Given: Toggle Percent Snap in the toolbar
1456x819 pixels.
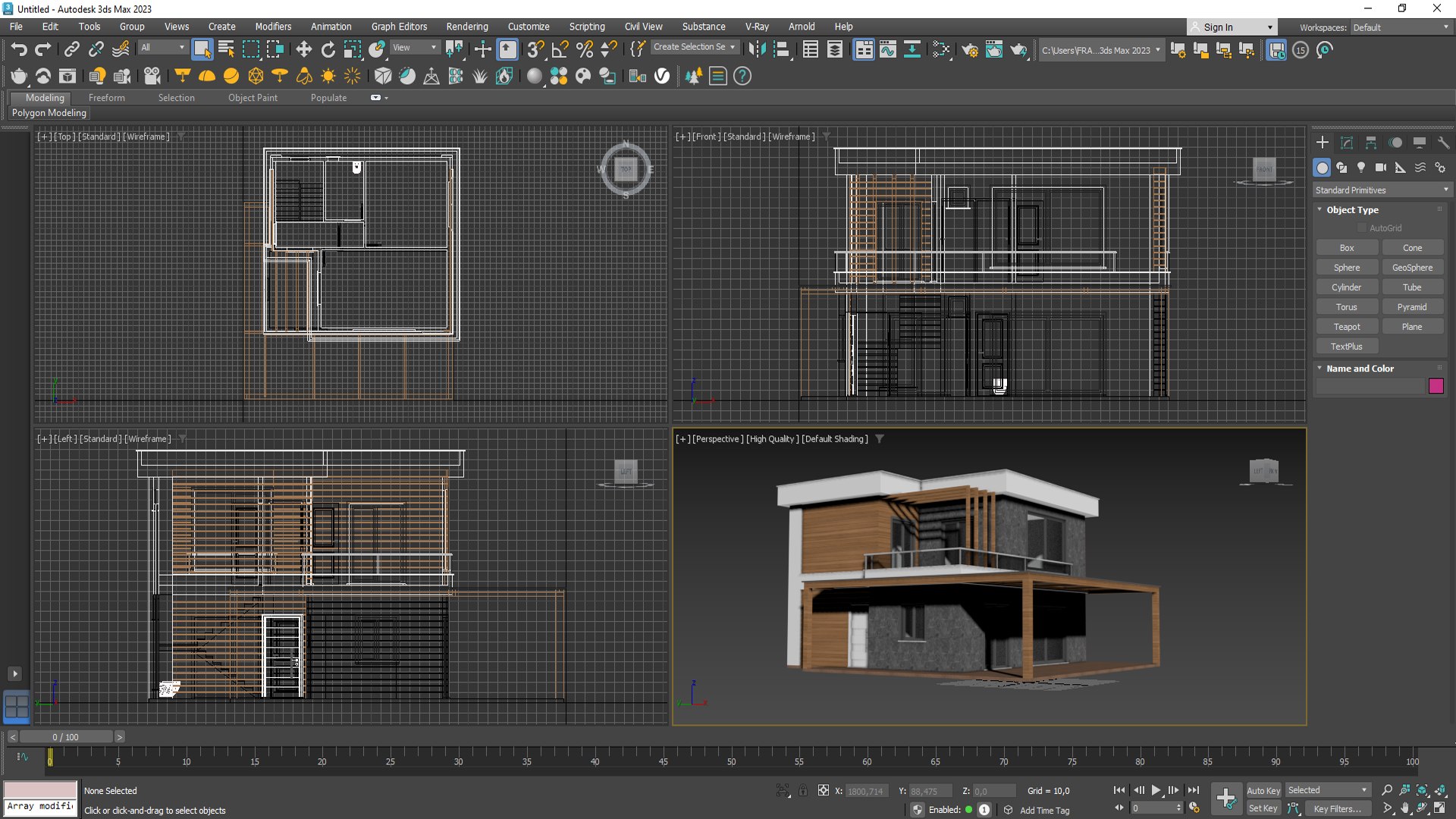Looking at the screenshot, I should 584,50.
